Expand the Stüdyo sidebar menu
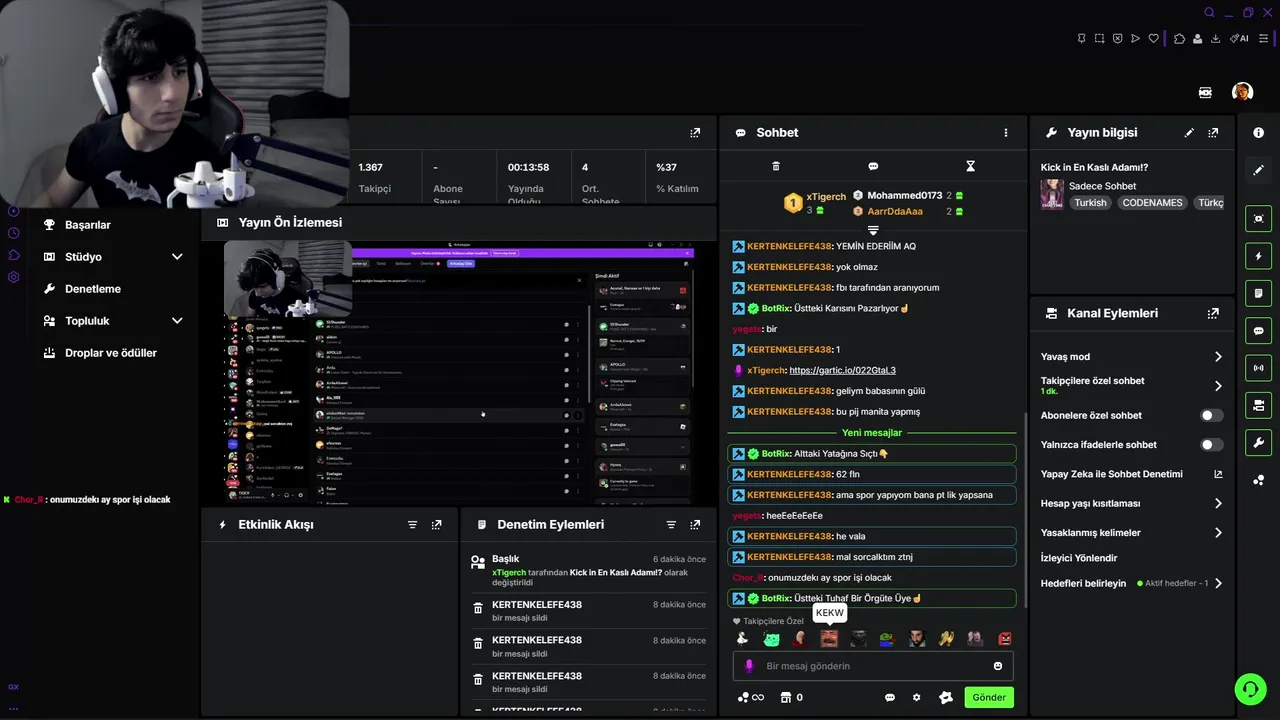The width and height of the screenshot is (1280, 720). 177,257
